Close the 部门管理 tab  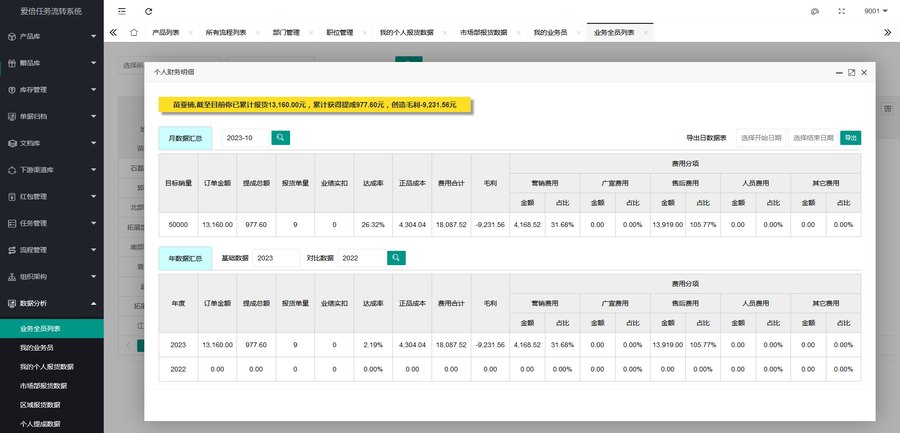tap(311, 33)
